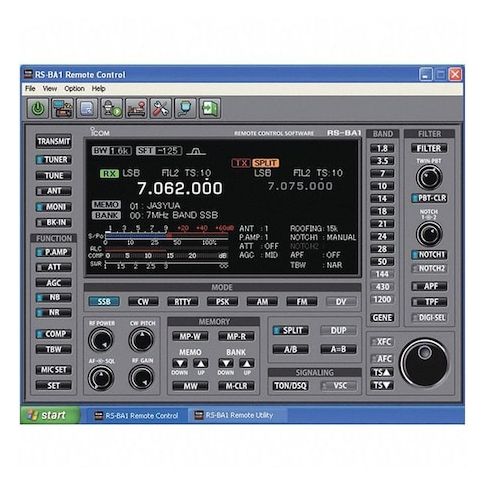Image resolution: width=485 pixels, height=485 pixels.
Task: Click the 7.062.000 RX frequency display
Action: click(180, 188)
